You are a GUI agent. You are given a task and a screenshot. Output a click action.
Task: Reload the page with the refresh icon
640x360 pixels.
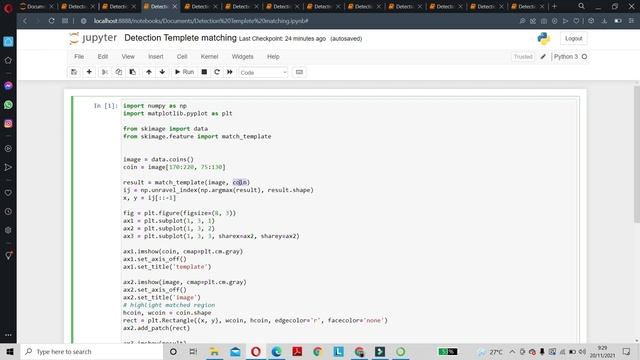(x=51, y=21)
